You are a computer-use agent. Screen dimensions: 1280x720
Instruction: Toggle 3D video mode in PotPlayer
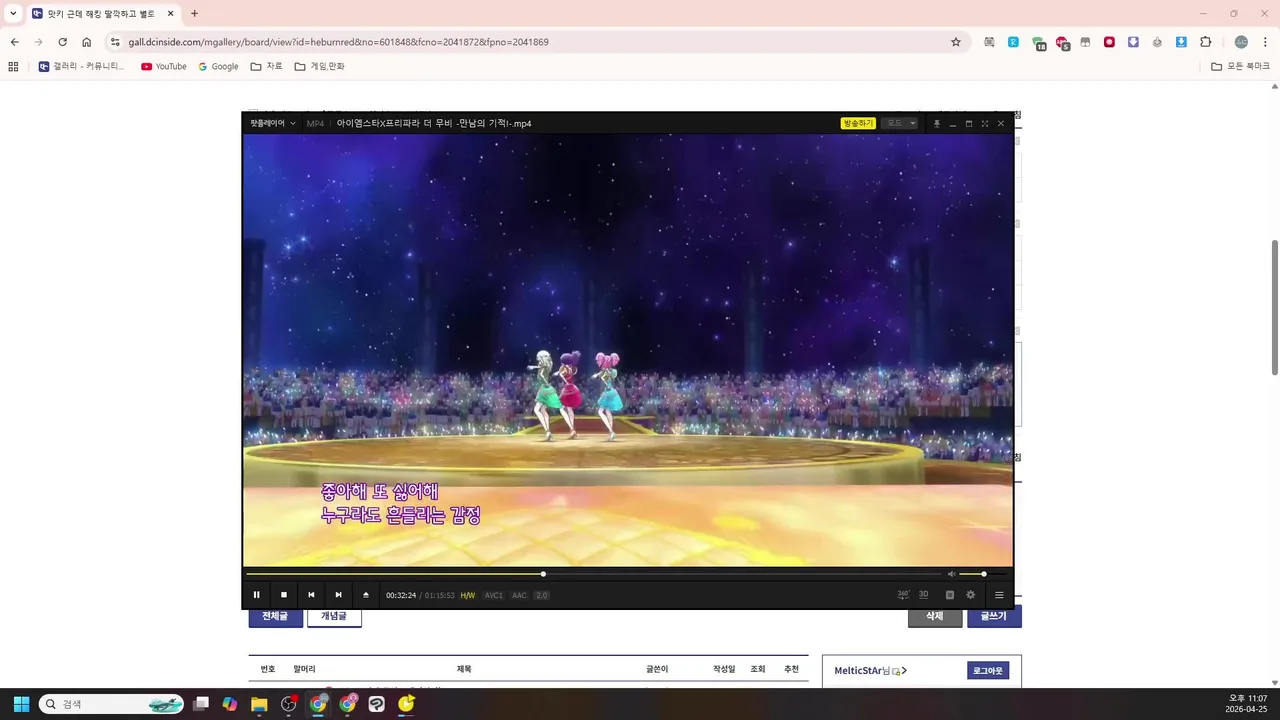pos(924,594)
